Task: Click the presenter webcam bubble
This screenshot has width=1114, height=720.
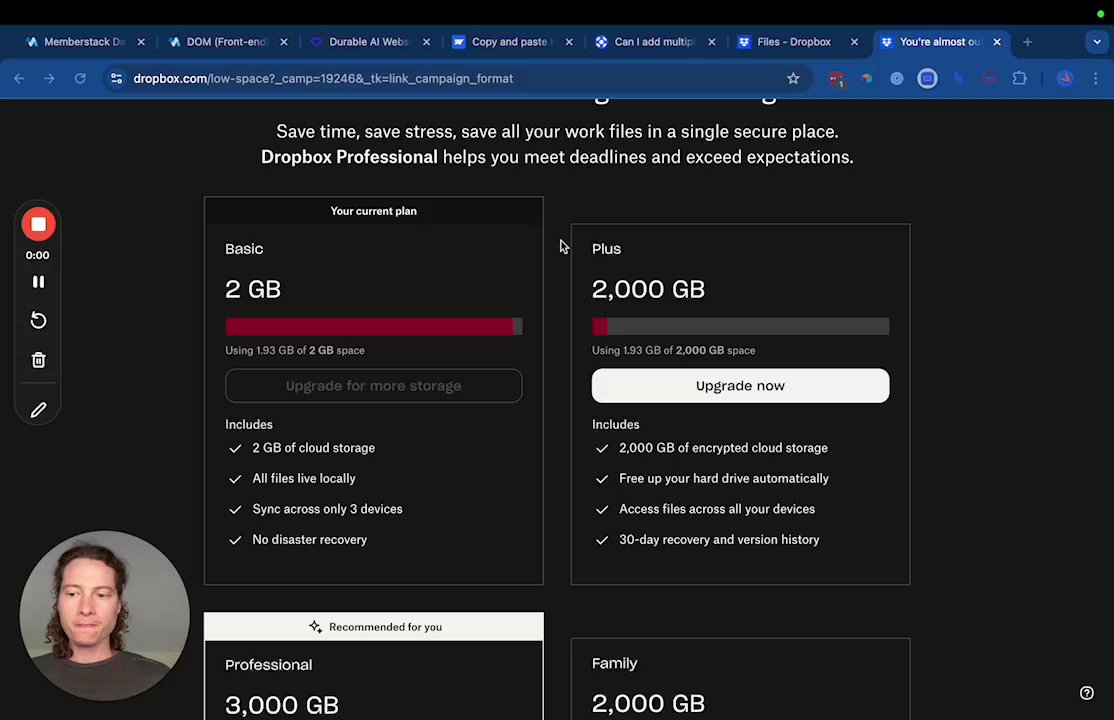Action: (x=104, y=616)
